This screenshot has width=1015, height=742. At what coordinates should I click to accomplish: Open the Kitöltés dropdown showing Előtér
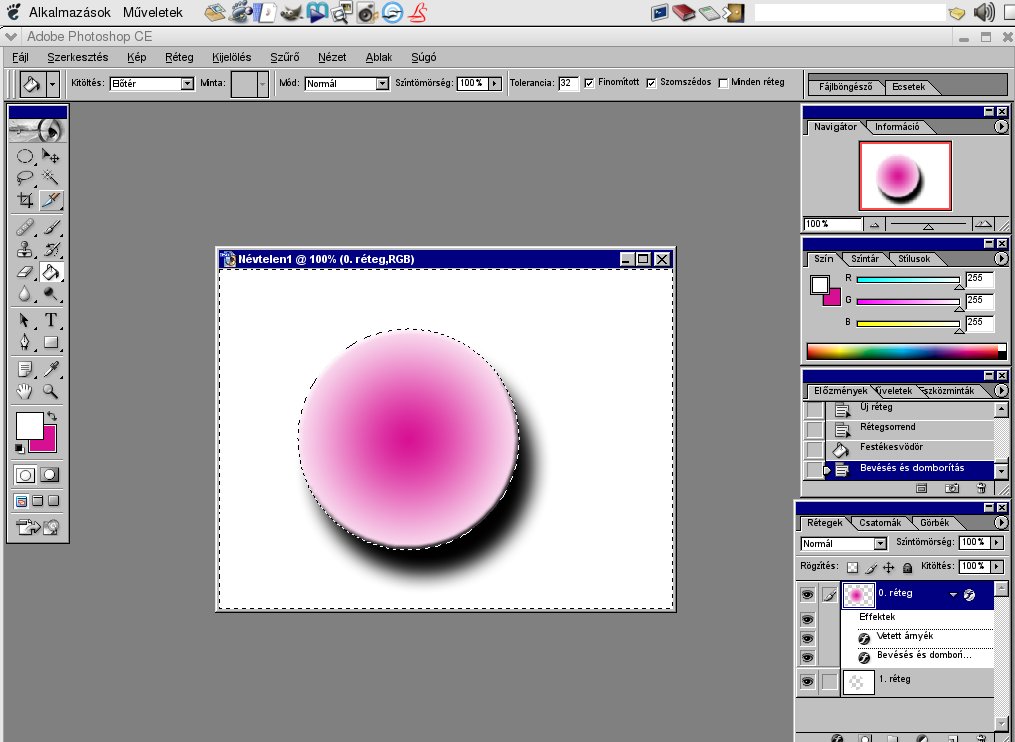pos(151,84)
